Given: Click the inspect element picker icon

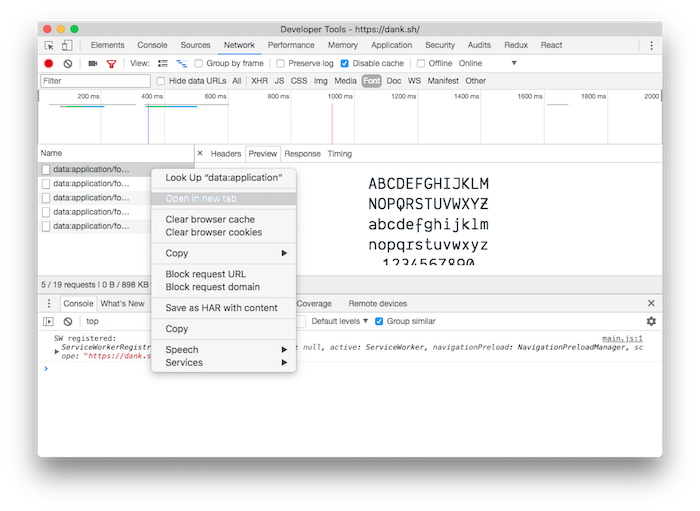Looking at the screenshot, I should point(49,45).
